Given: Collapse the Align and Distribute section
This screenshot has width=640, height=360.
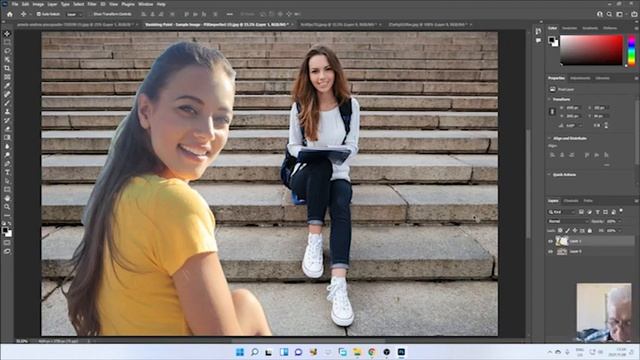Looking at the screenshot, I should (x=549, y=138).
